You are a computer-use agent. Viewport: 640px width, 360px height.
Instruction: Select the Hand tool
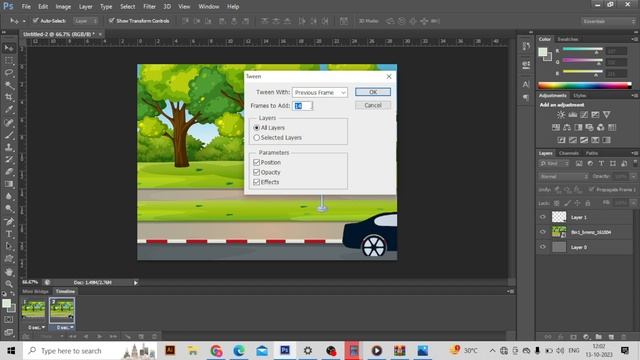click(9, 271)
